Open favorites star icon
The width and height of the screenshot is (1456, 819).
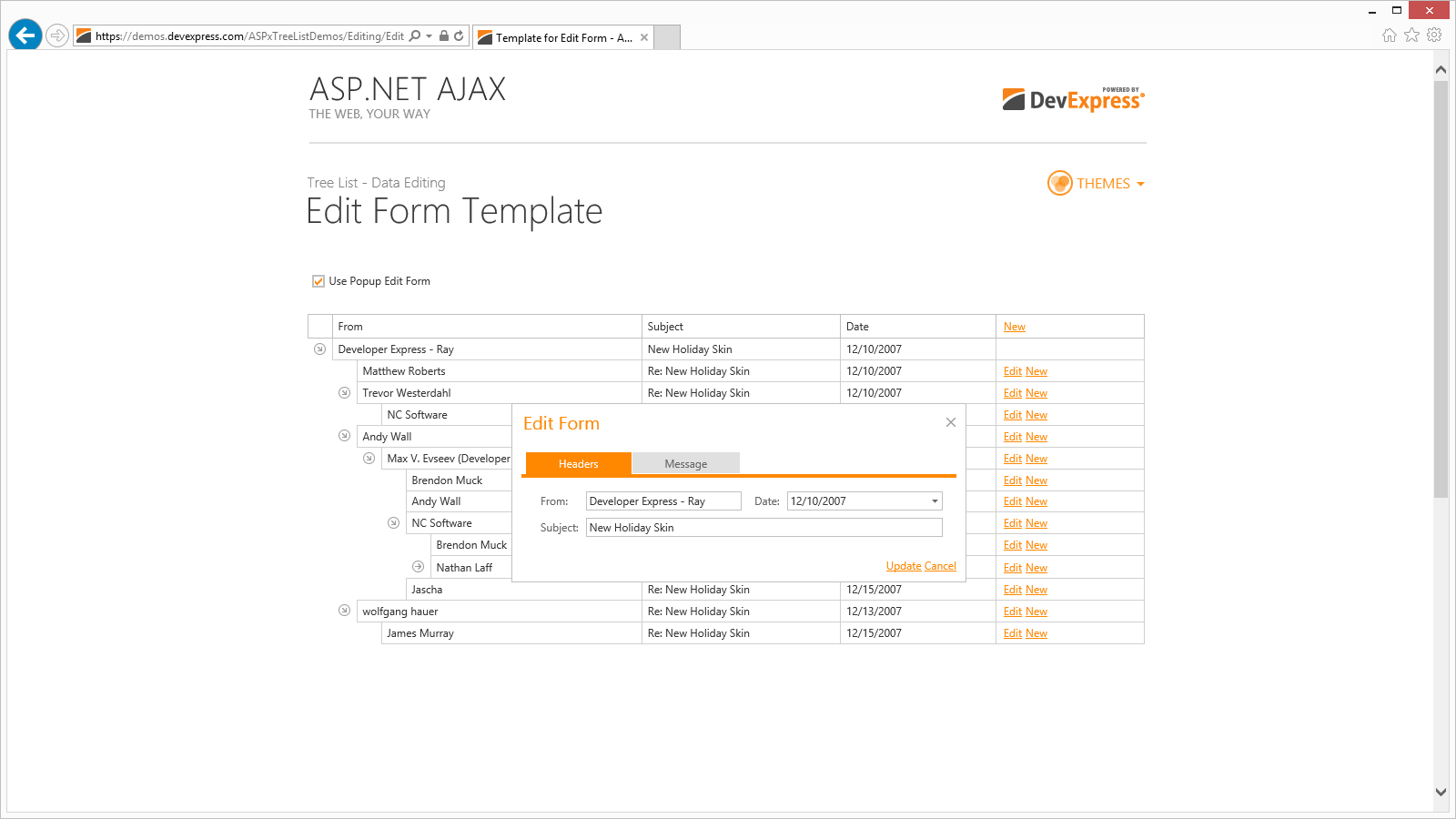1411,35
